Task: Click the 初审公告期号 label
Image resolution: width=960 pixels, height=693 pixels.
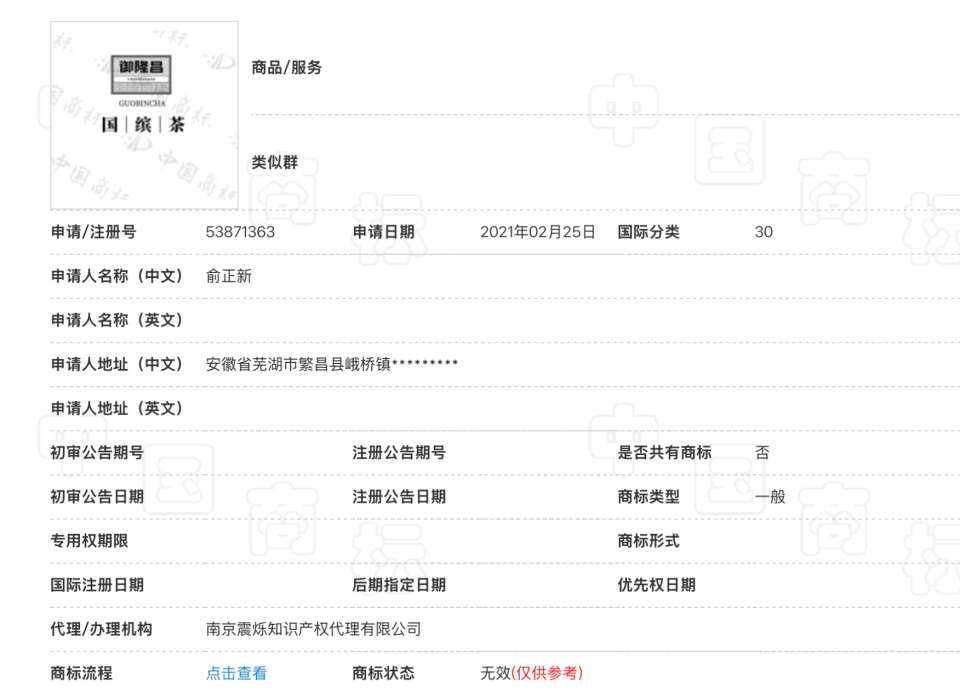Action: point(97,453)
